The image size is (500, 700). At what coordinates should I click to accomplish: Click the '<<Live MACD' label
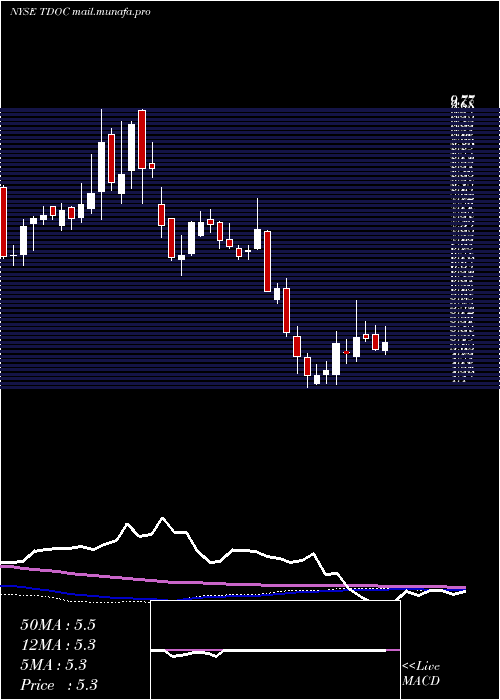[x=421, y=674]
